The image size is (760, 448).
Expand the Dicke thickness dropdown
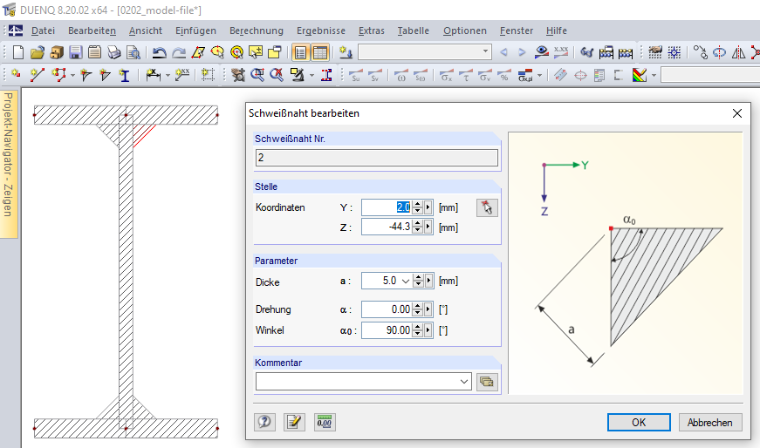pos(405,281)
